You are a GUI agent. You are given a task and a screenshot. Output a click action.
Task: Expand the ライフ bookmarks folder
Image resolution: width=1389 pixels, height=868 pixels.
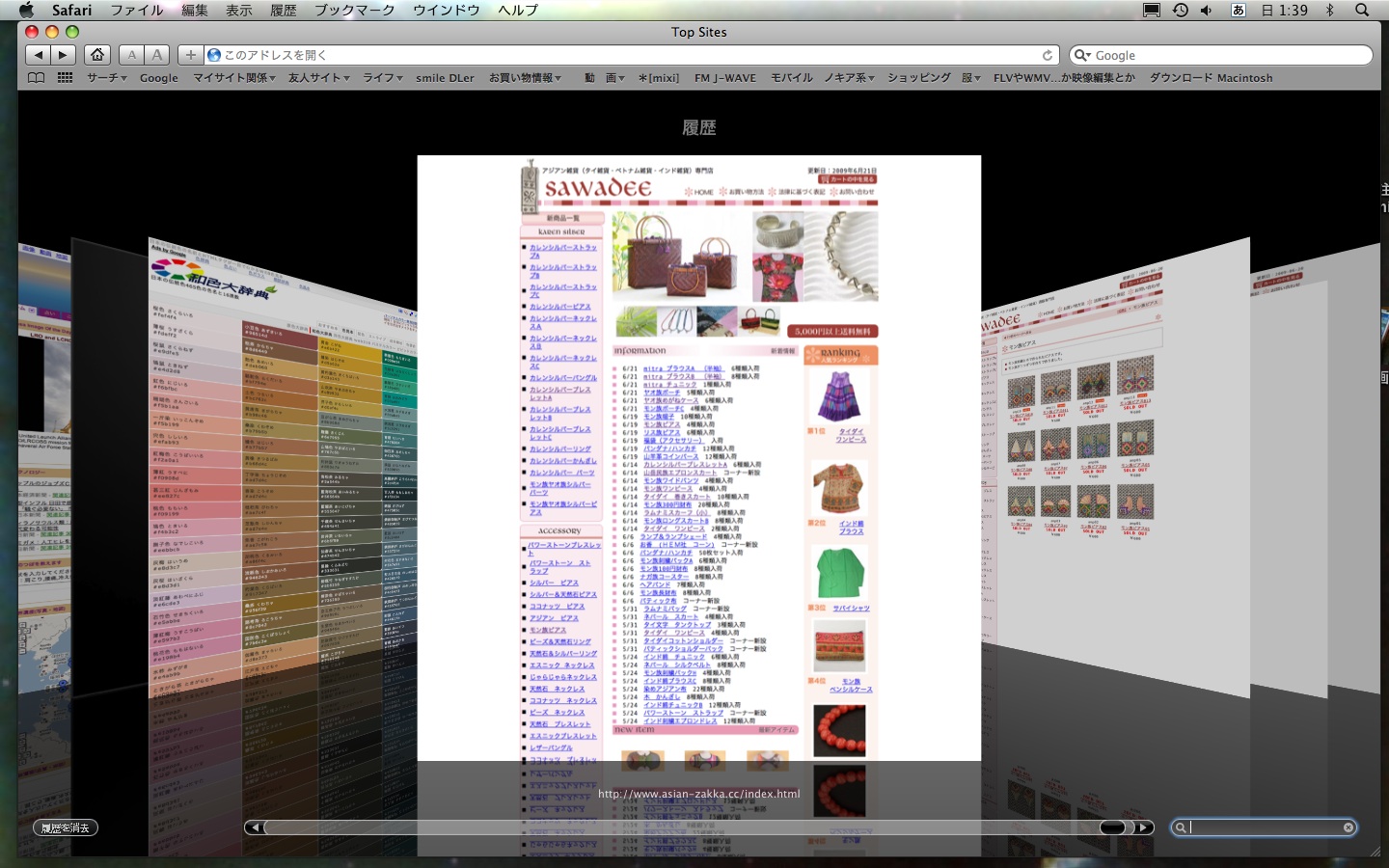(383, 78)
